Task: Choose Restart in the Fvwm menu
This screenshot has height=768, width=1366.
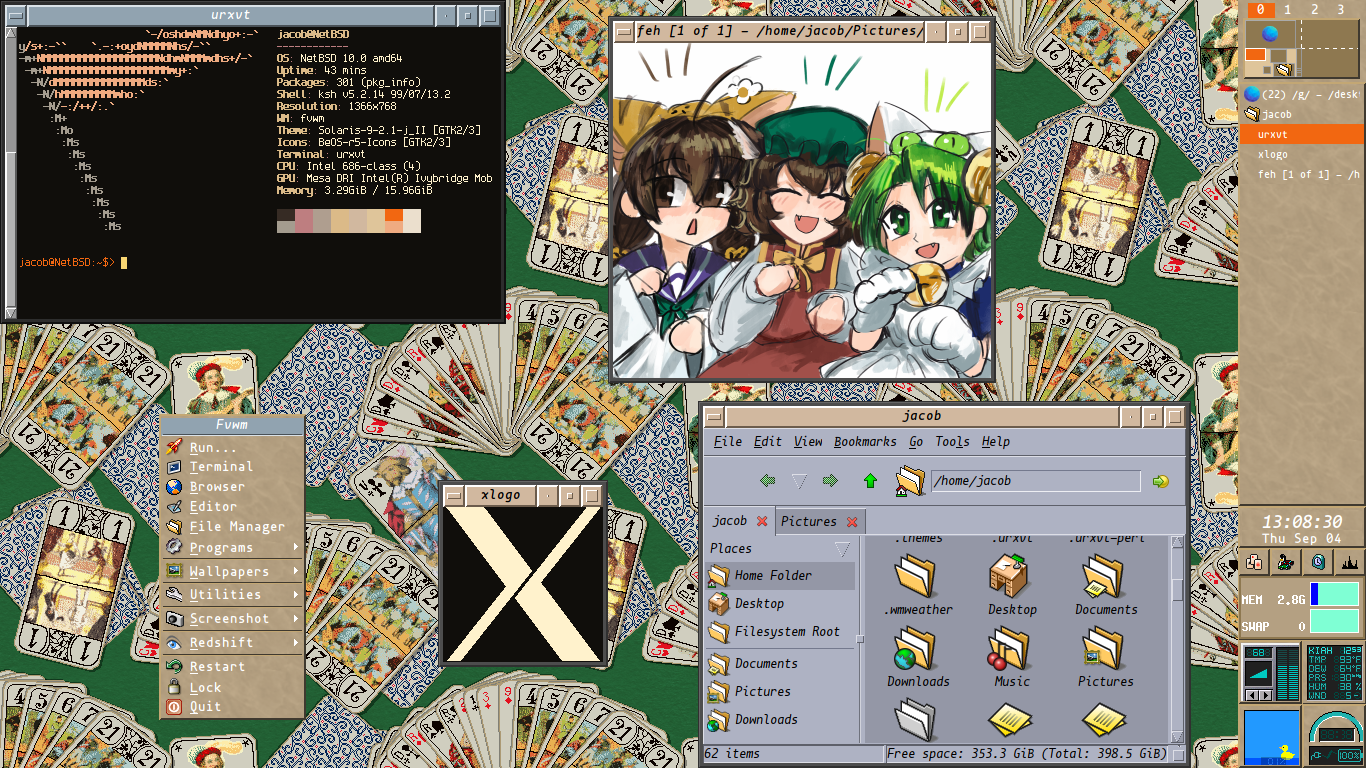Action: (232, 667)
